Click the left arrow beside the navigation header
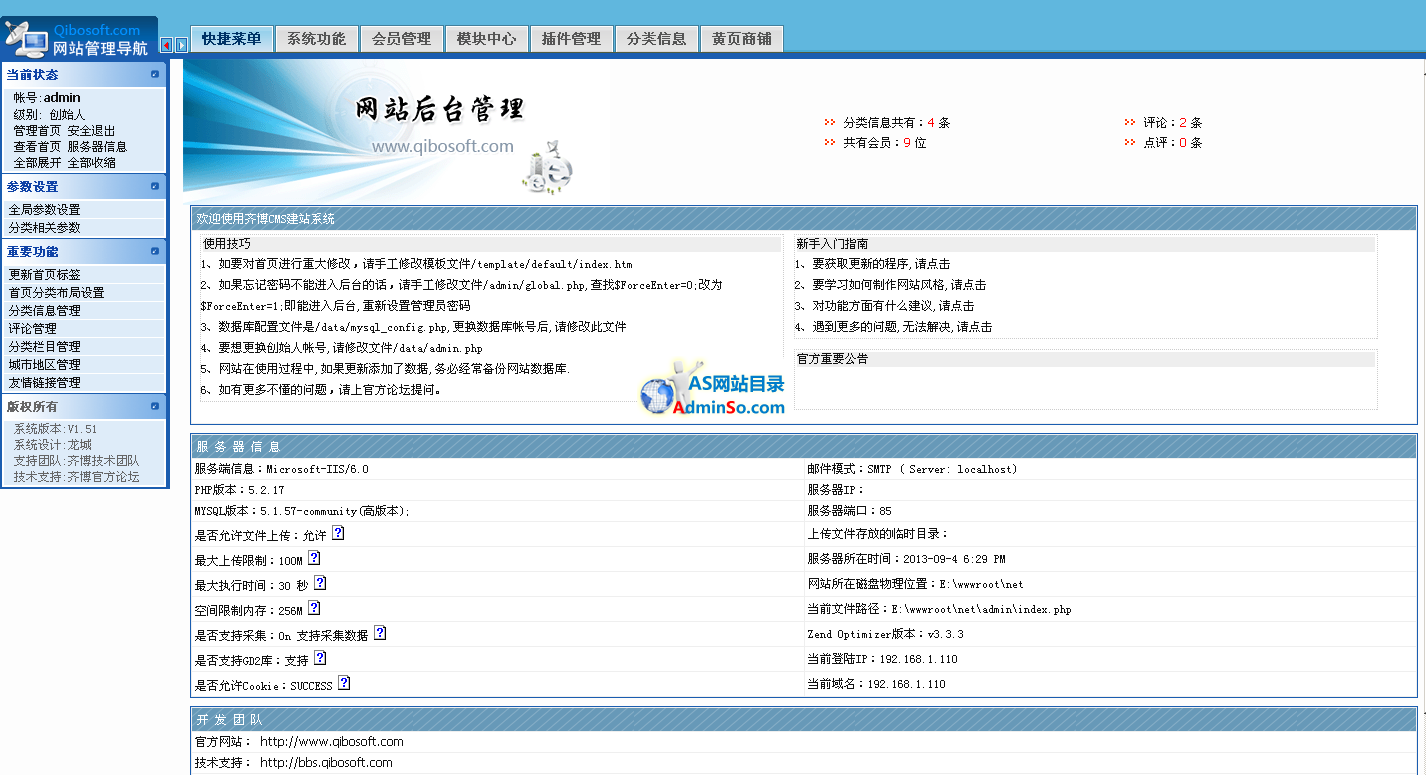1426x775 pixels. click(166, 45)
